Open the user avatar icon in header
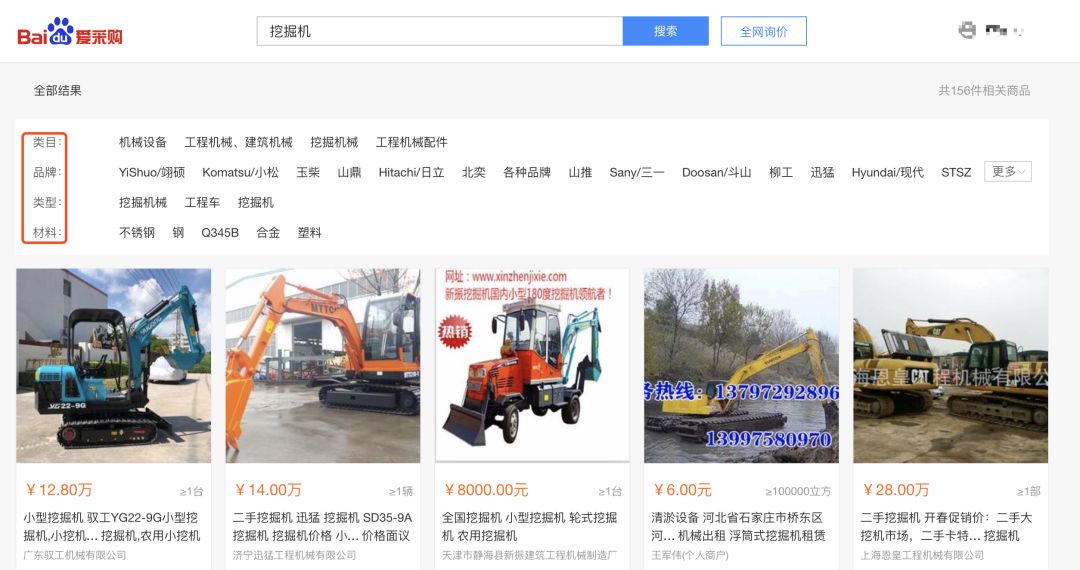Image resolution: width=1080 pixels, height=570 pixels. pos(967,30)
